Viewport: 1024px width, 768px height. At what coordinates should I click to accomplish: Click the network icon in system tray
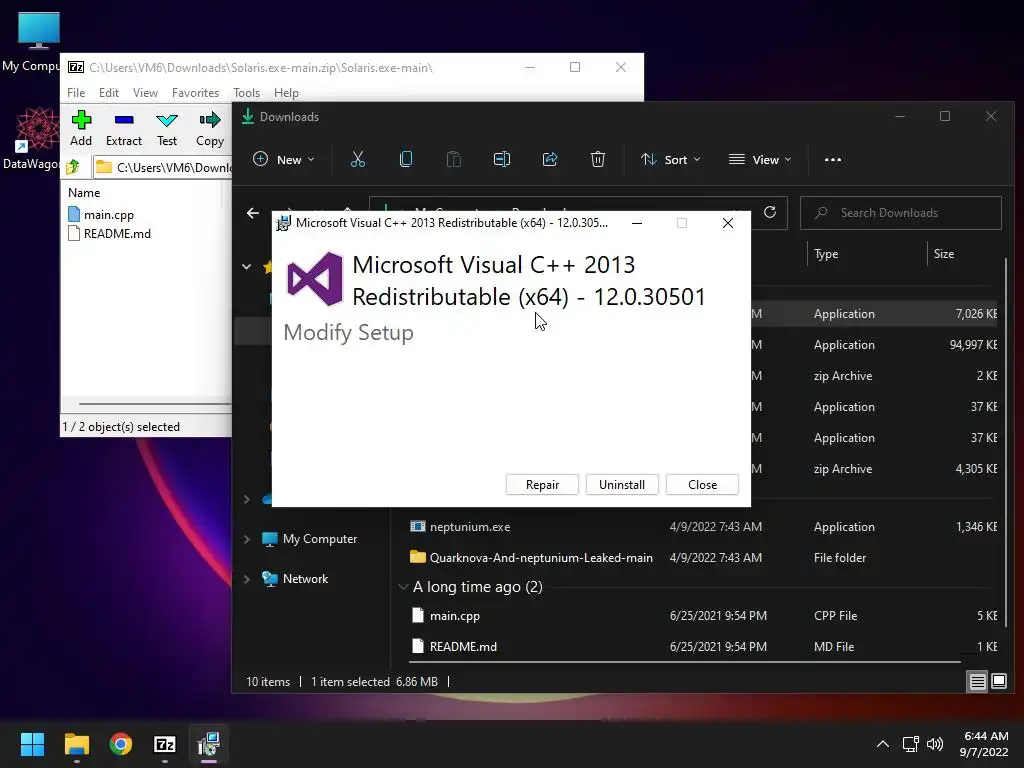click(910, 744)
